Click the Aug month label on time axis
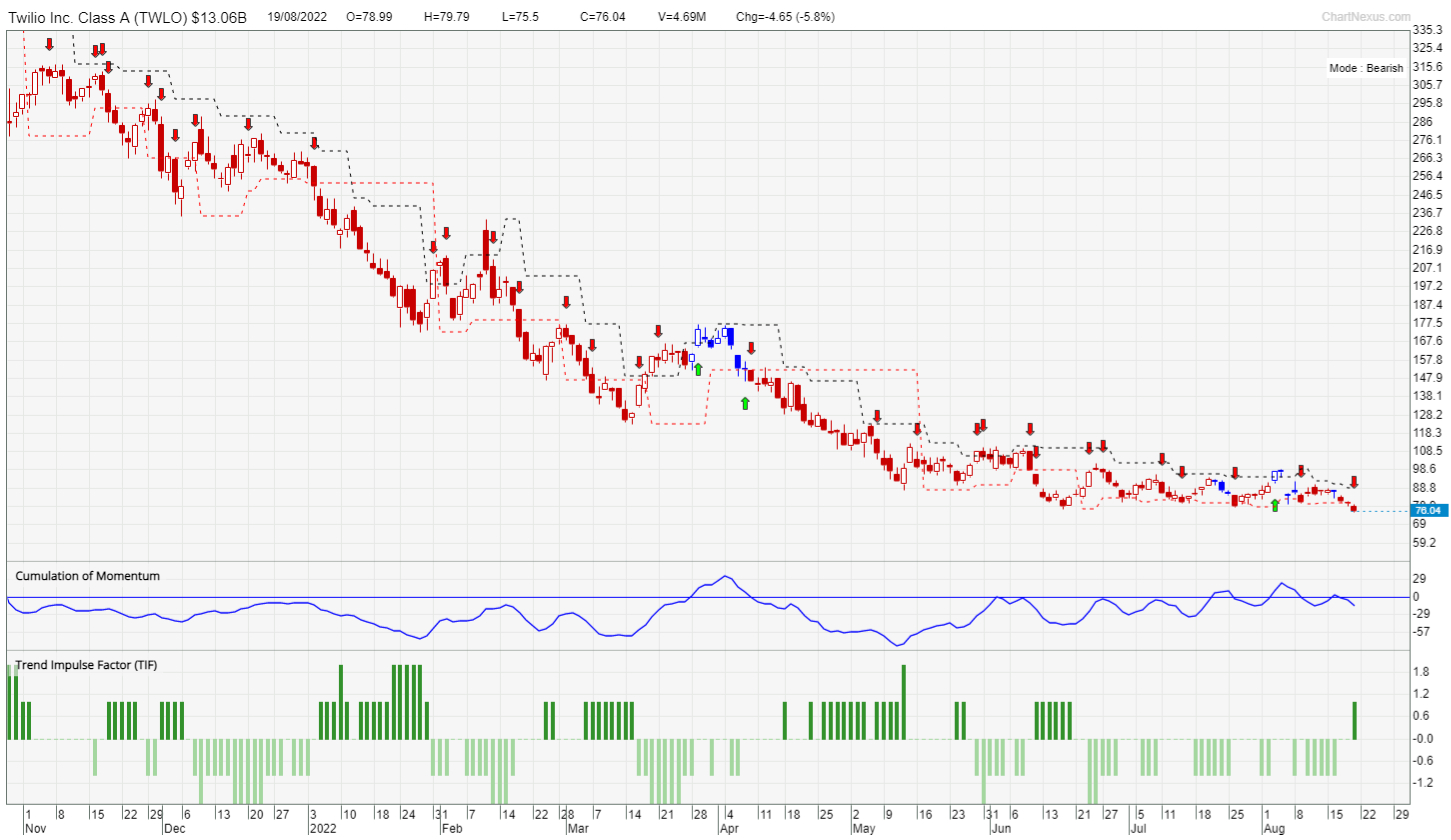The height and width of the screenshot is (840, 1451). [1275, 829]
